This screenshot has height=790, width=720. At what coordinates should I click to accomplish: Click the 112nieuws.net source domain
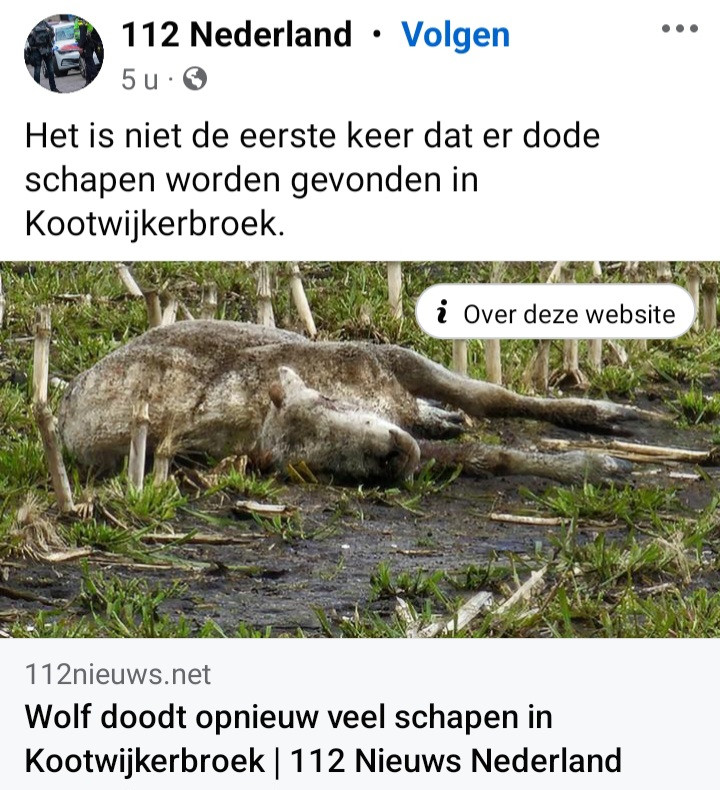click(x=118, y=675)
